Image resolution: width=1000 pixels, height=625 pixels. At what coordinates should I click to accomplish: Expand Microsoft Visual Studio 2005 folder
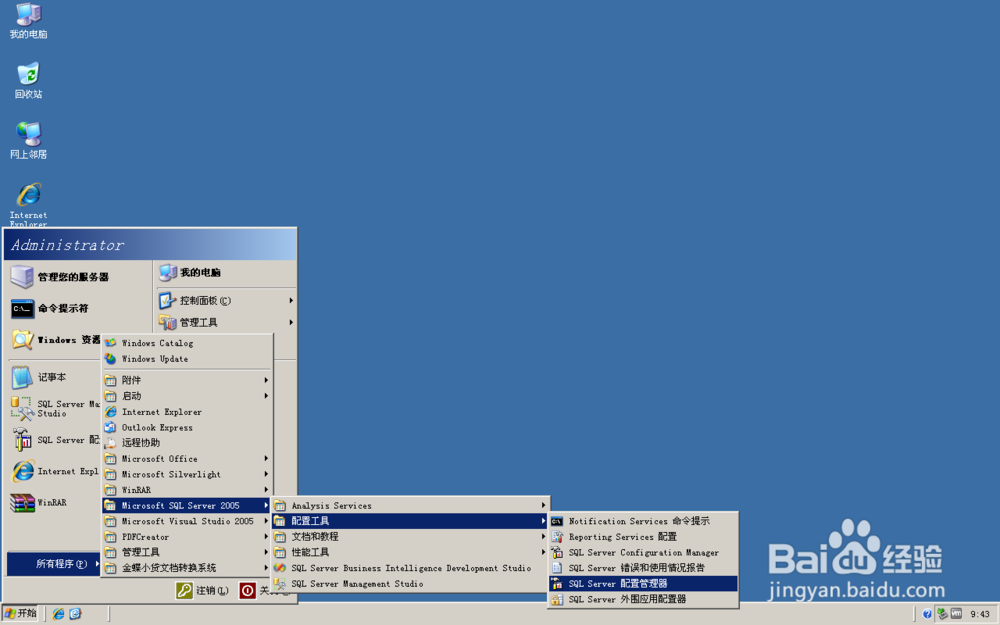pos(188,521)
